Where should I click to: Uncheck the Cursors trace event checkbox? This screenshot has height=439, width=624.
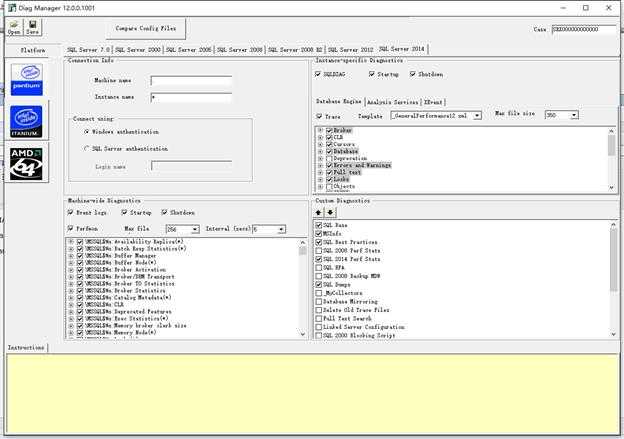tap(329, 144)
